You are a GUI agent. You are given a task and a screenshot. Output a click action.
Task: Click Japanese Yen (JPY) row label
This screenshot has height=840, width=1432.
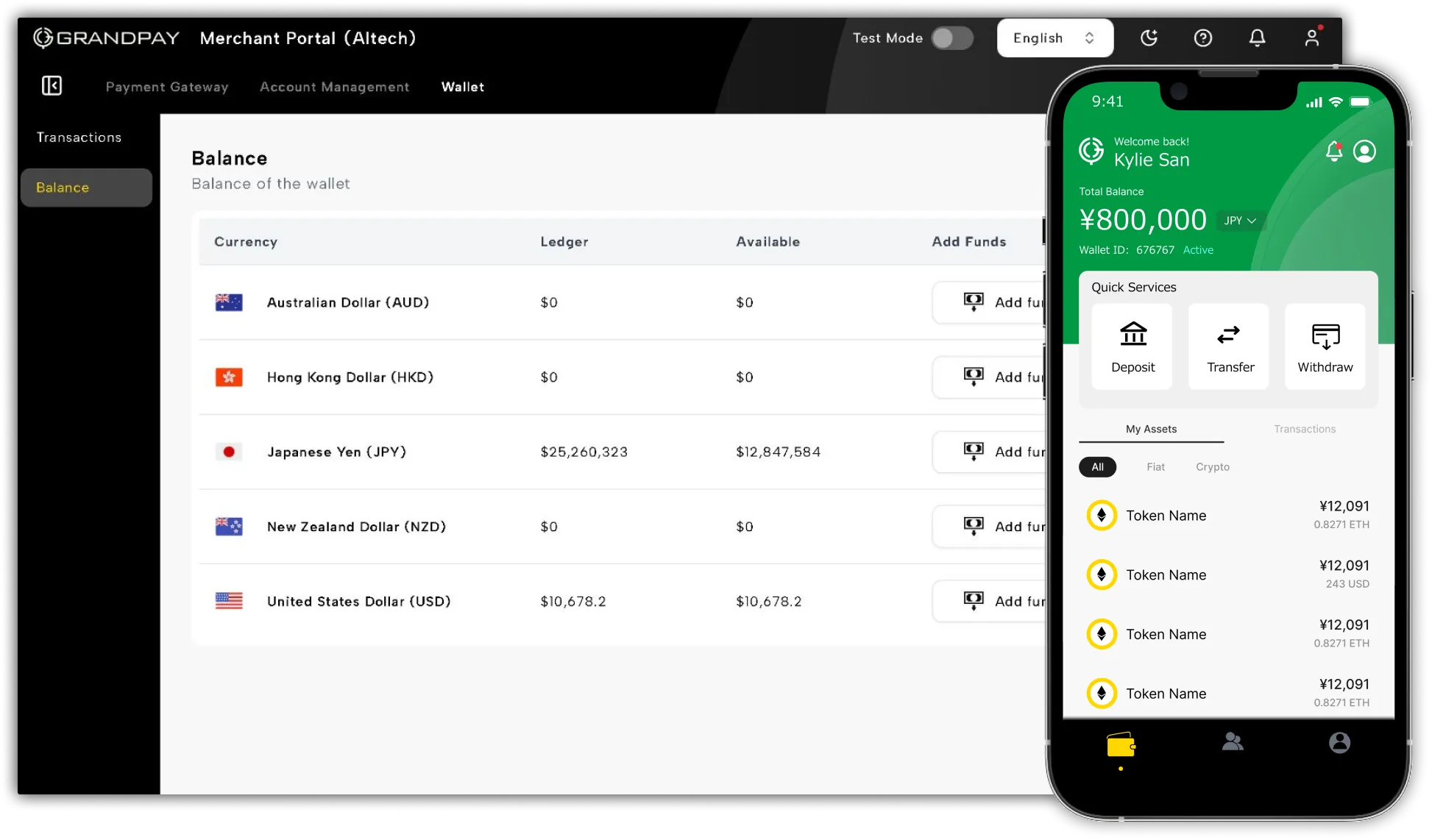(x=336, y=452)
